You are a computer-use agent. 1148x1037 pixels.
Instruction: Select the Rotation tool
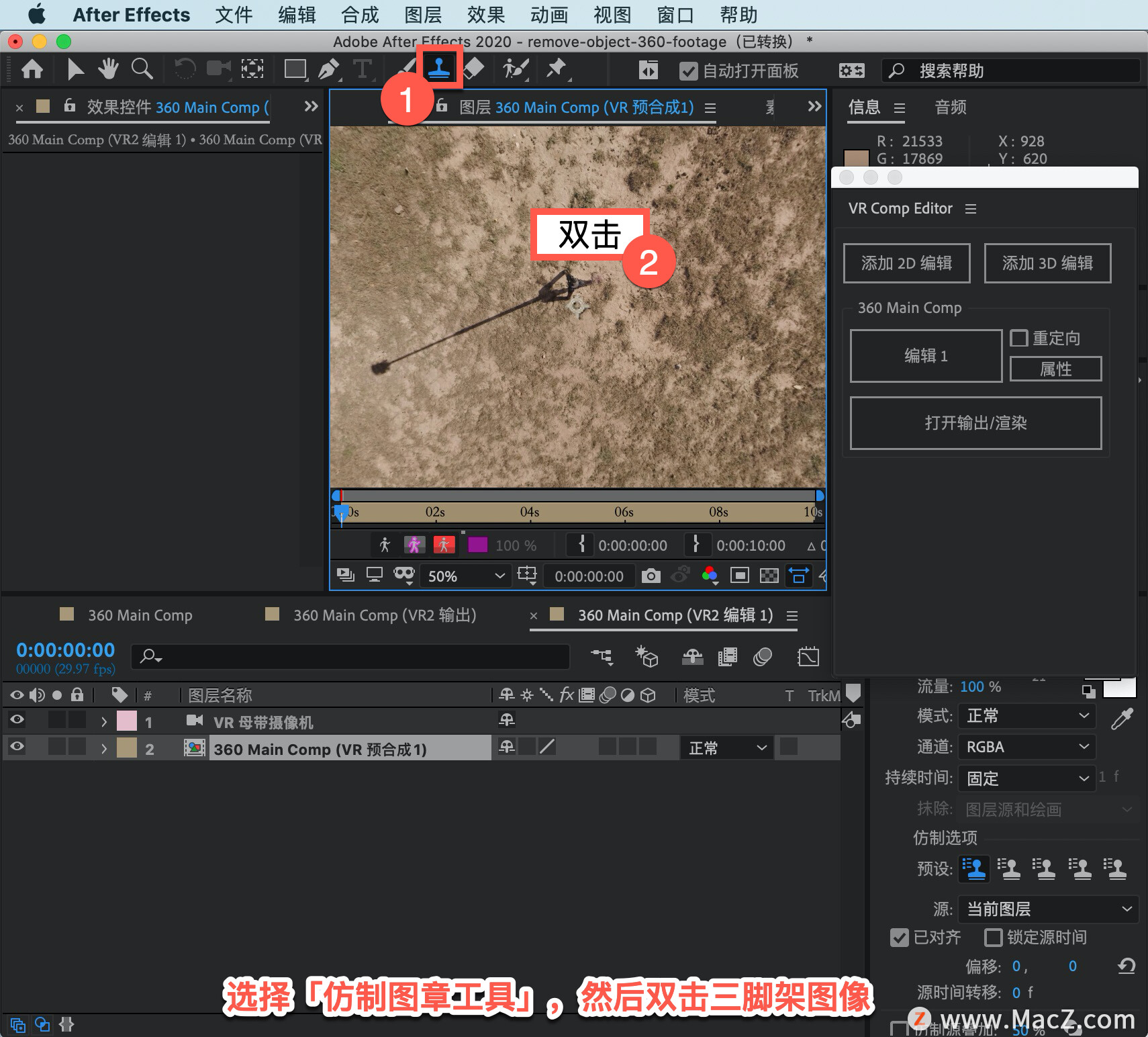(184, 69)
